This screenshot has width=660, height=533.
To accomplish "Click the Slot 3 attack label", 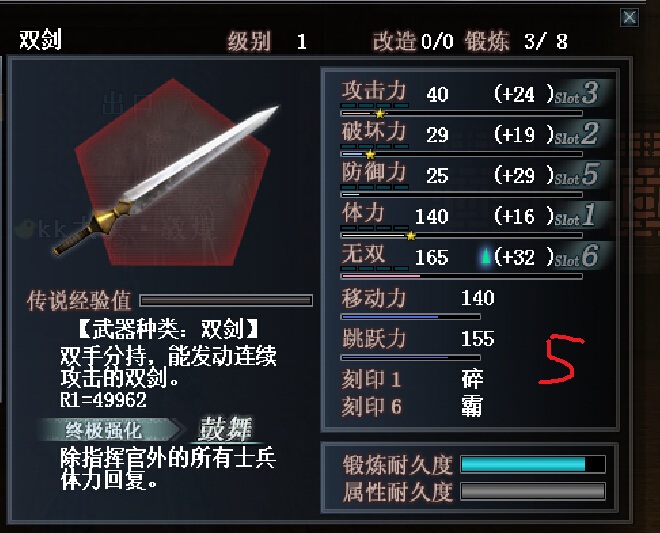I will (x=577, y=93).
